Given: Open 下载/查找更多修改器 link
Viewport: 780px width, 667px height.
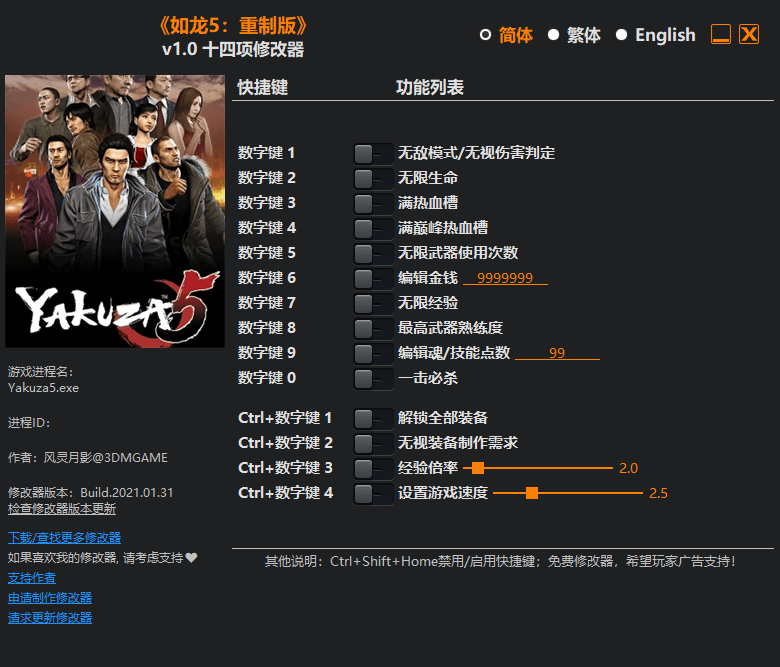Looking at the screenshot, I should (x=64, y=538).
